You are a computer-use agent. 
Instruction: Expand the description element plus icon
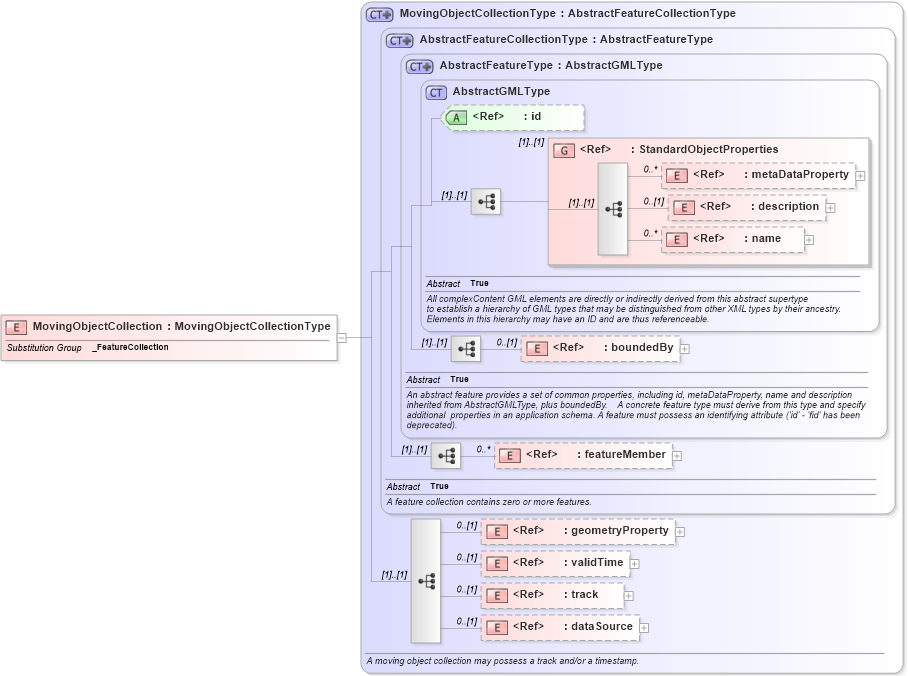830,206
